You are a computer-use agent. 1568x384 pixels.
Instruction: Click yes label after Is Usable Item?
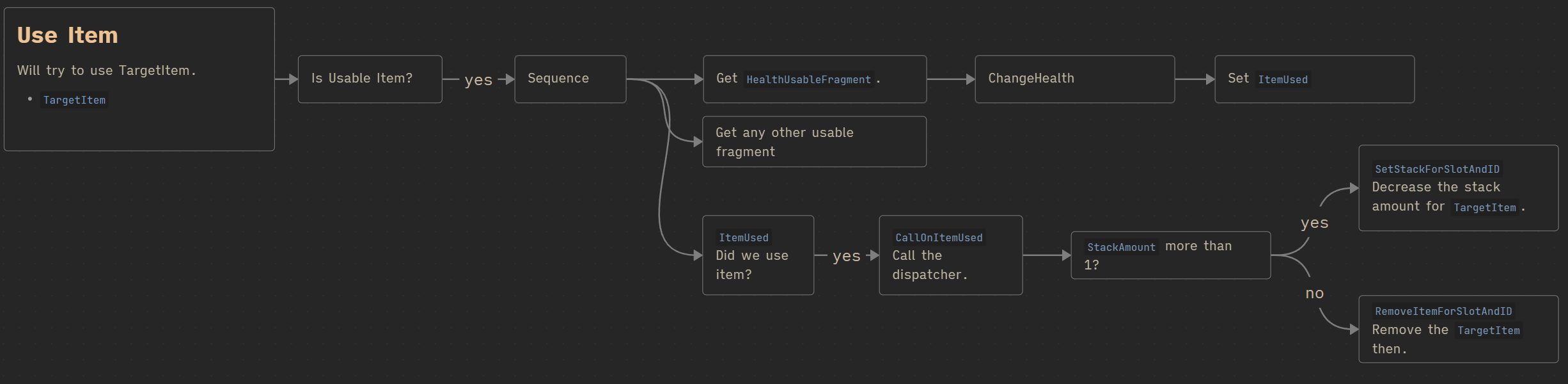(478, 80)
